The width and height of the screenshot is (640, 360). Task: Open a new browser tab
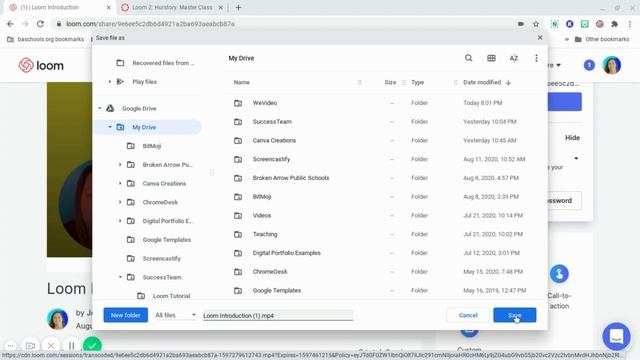tap(238, 7)
